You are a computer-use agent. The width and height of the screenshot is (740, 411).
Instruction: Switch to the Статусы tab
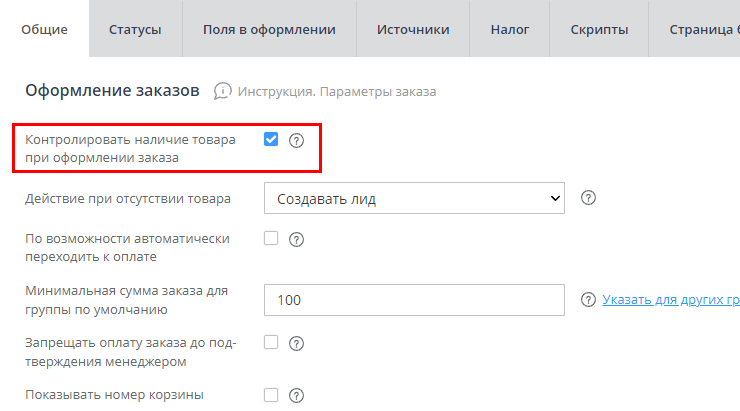tap(134, 29)
